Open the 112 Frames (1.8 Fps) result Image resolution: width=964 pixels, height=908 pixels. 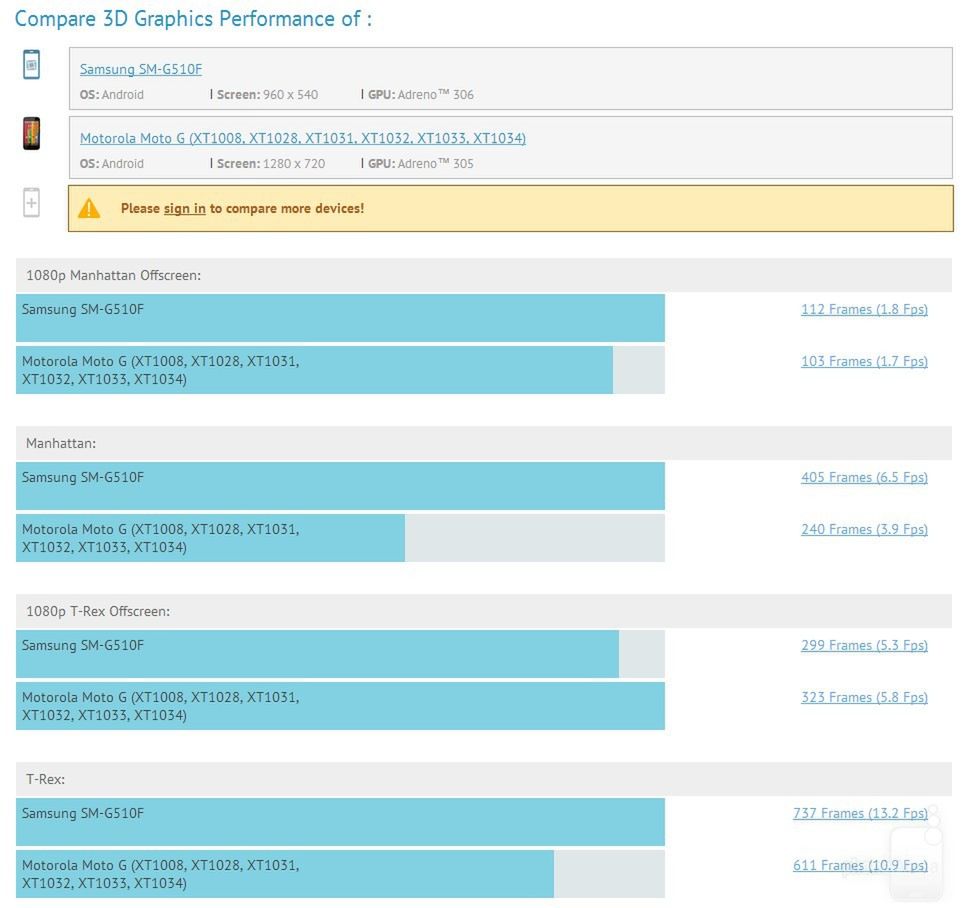(864, 309)
